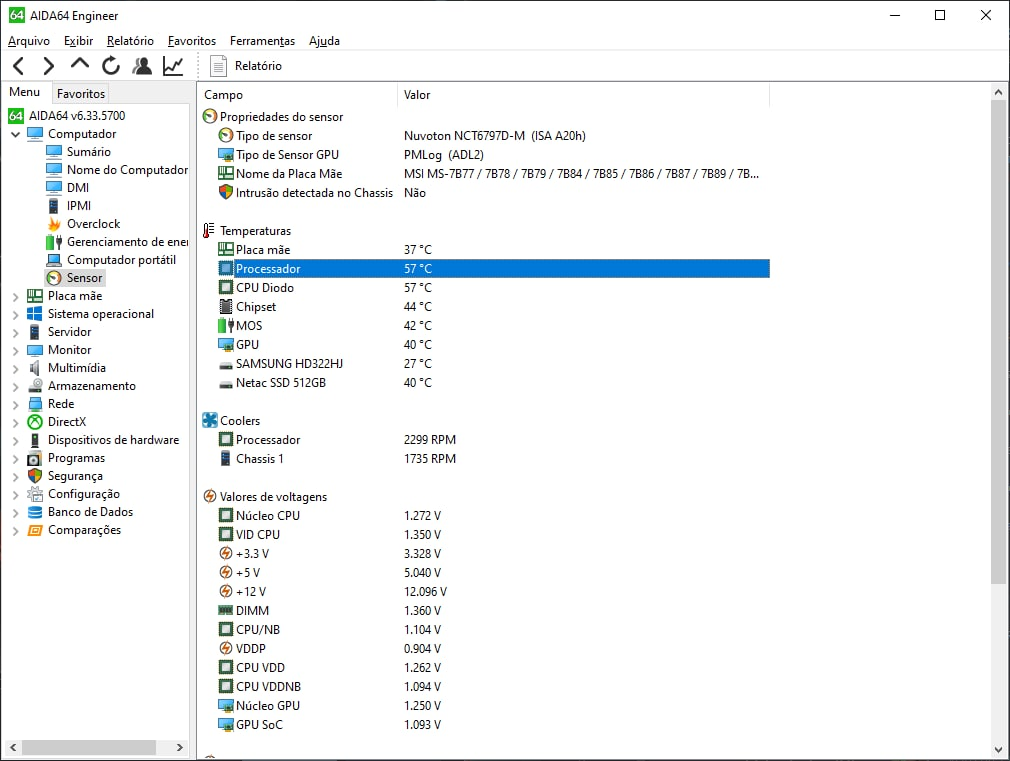Click the Valores de voltagens lightning icon
The height and width of the screenshot is (761, 1010).
pyautogui.click(x=209, y=496)
